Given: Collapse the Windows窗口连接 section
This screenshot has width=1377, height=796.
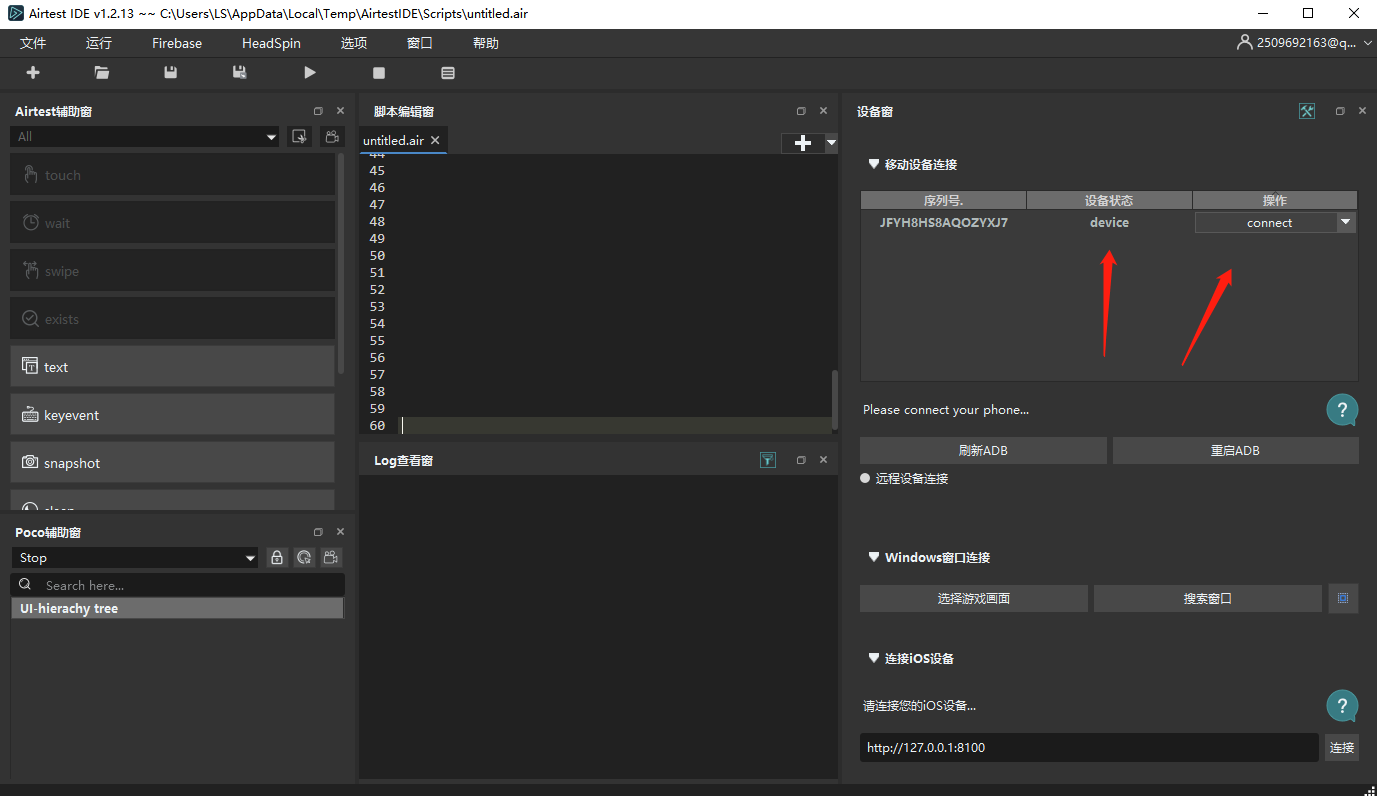Looking at the screenshot, I should 873,557.
